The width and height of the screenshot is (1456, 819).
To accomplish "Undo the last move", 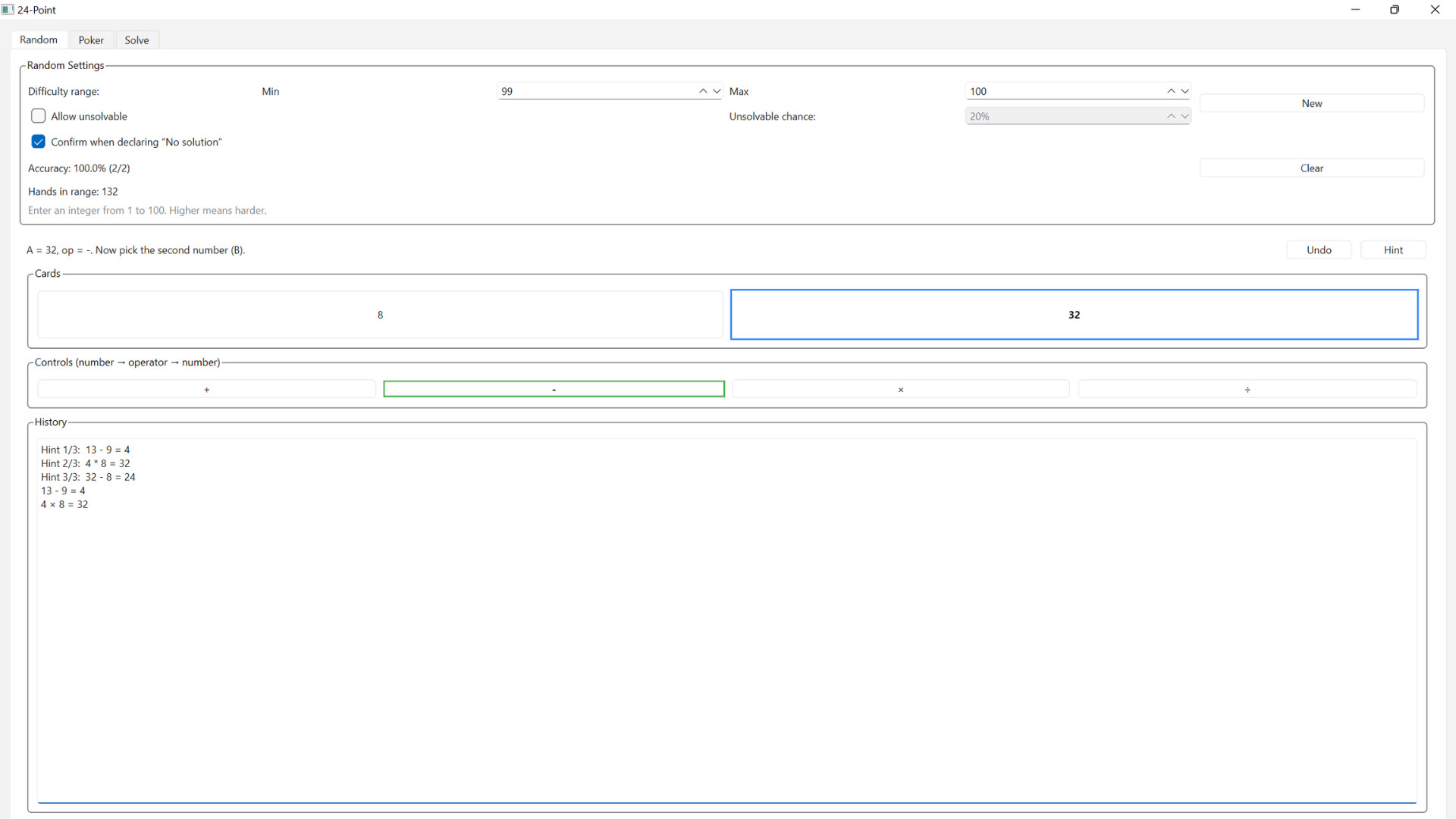I will (1319, 250).
